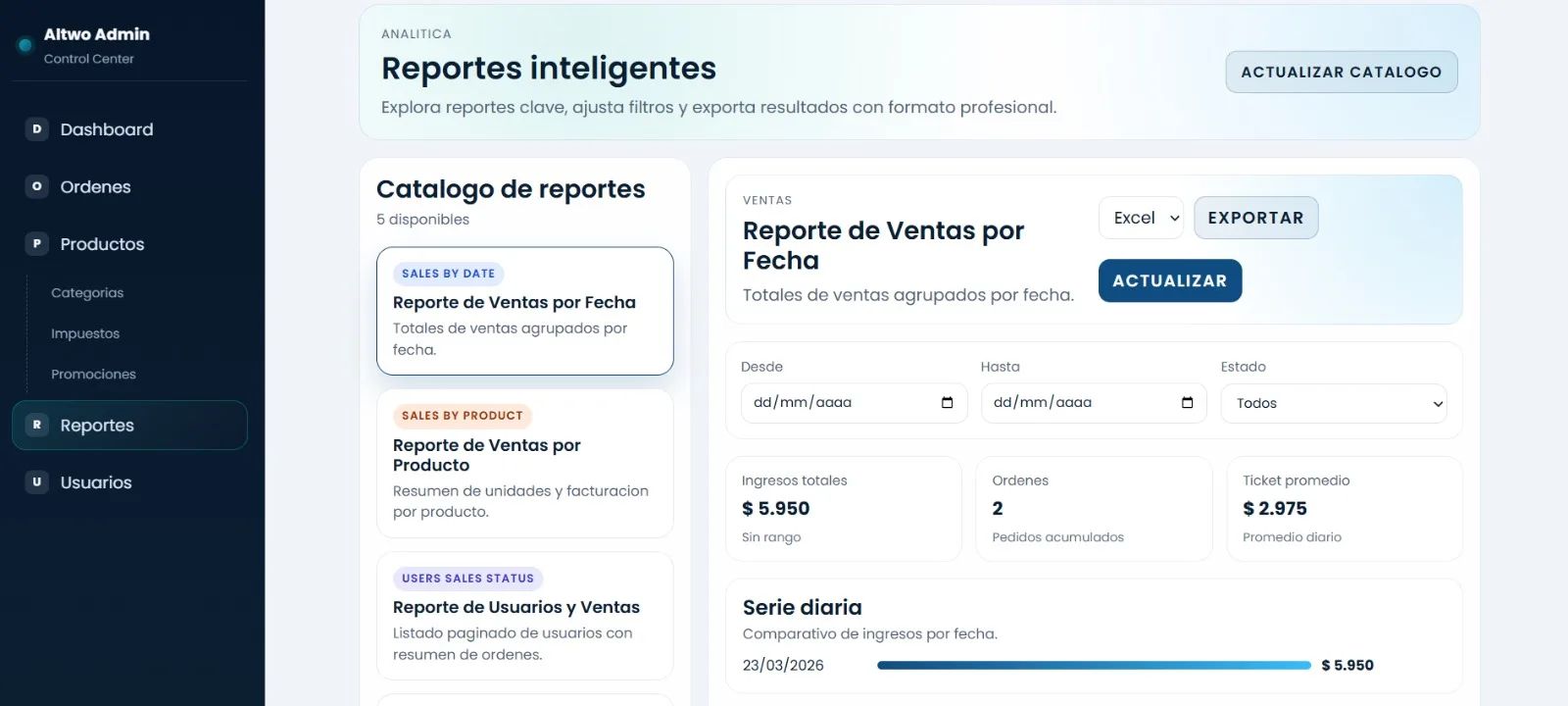Go to Ordenes in the sidebar

pyautogui.click(x=129, y=186)
